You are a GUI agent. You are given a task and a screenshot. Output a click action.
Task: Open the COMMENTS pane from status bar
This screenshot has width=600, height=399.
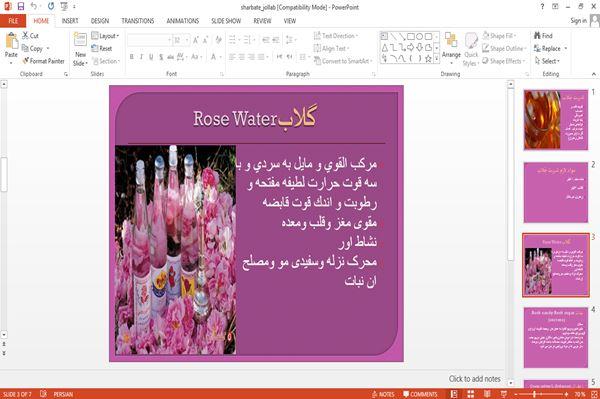[420, 394]
